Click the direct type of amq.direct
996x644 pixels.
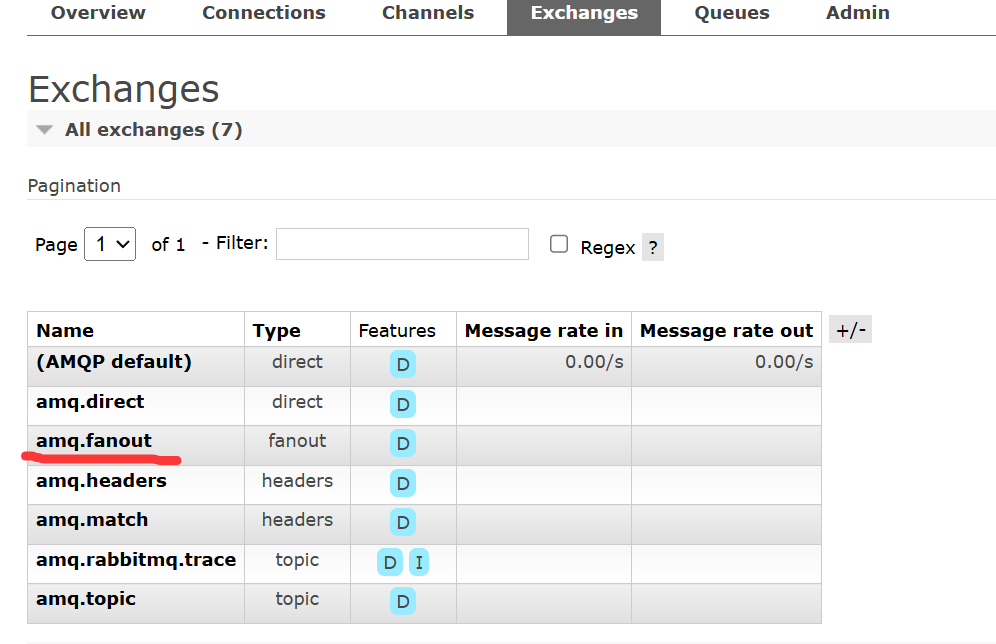click(297, 402)
